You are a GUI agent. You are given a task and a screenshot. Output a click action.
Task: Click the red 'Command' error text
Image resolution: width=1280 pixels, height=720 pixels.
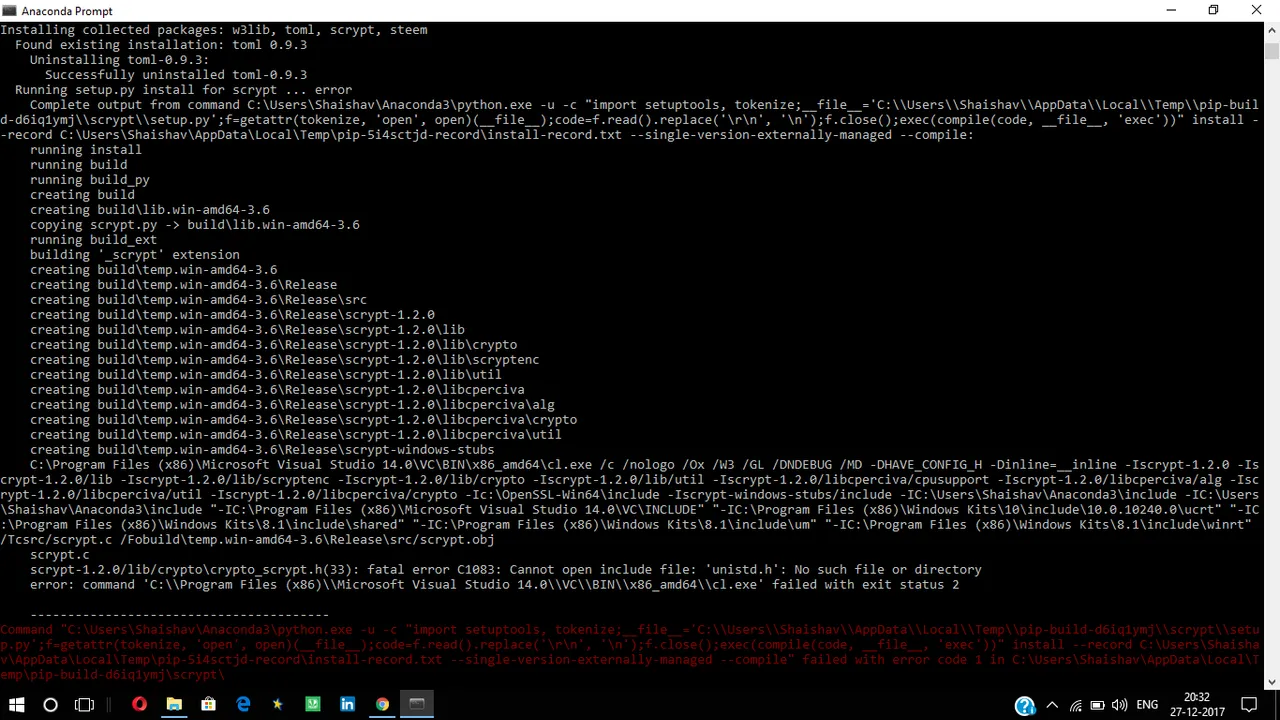tap(630, 652)
